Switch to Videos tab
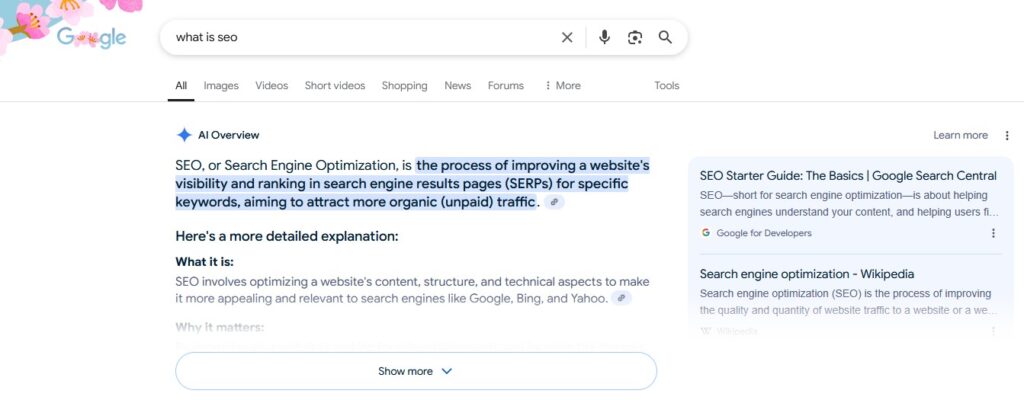The width and height of the screenshot is (1024, 400). 272,86
